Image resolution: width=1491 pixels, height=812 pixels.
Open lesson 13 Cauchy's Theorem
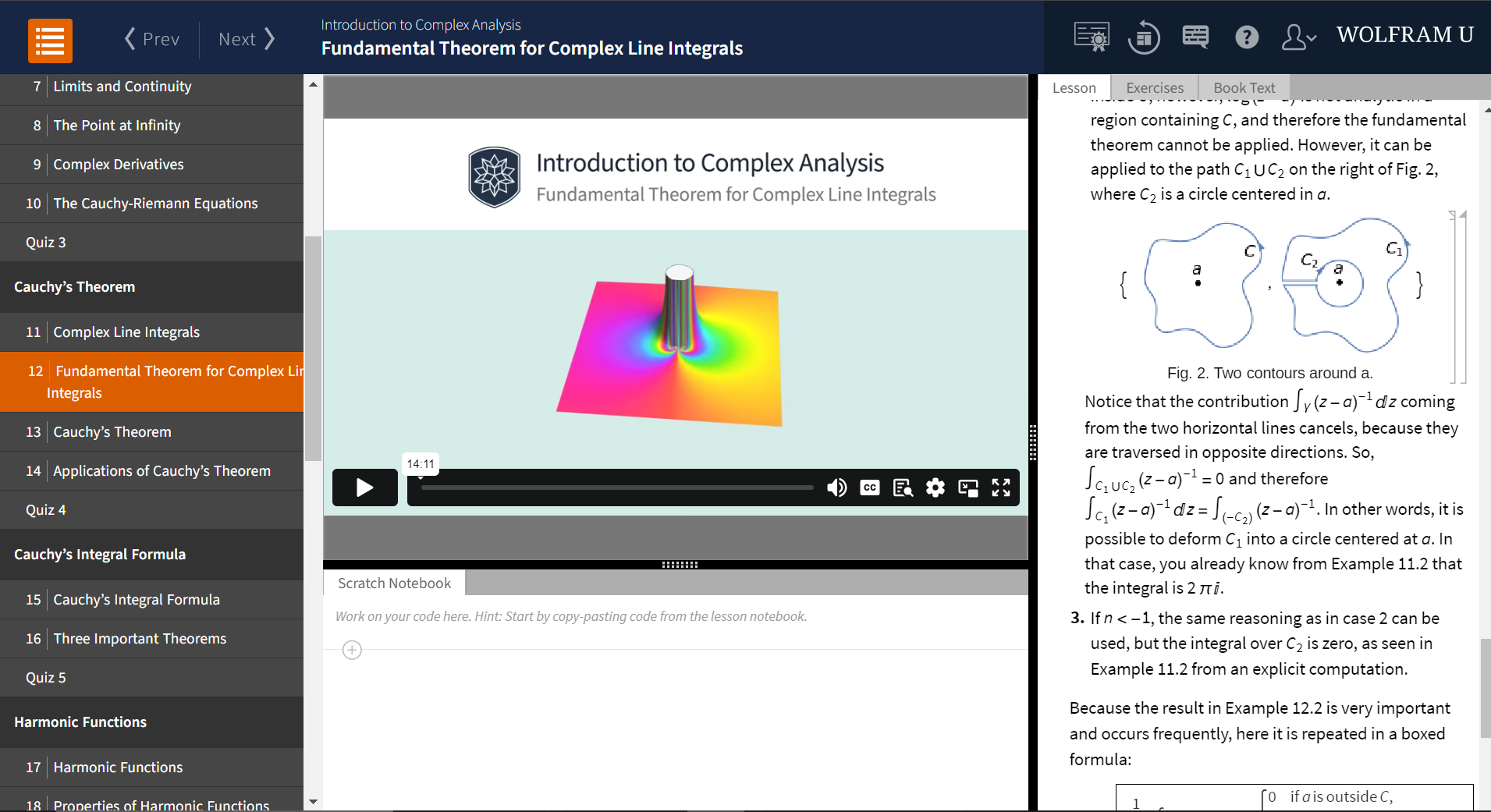coord(151,432)
